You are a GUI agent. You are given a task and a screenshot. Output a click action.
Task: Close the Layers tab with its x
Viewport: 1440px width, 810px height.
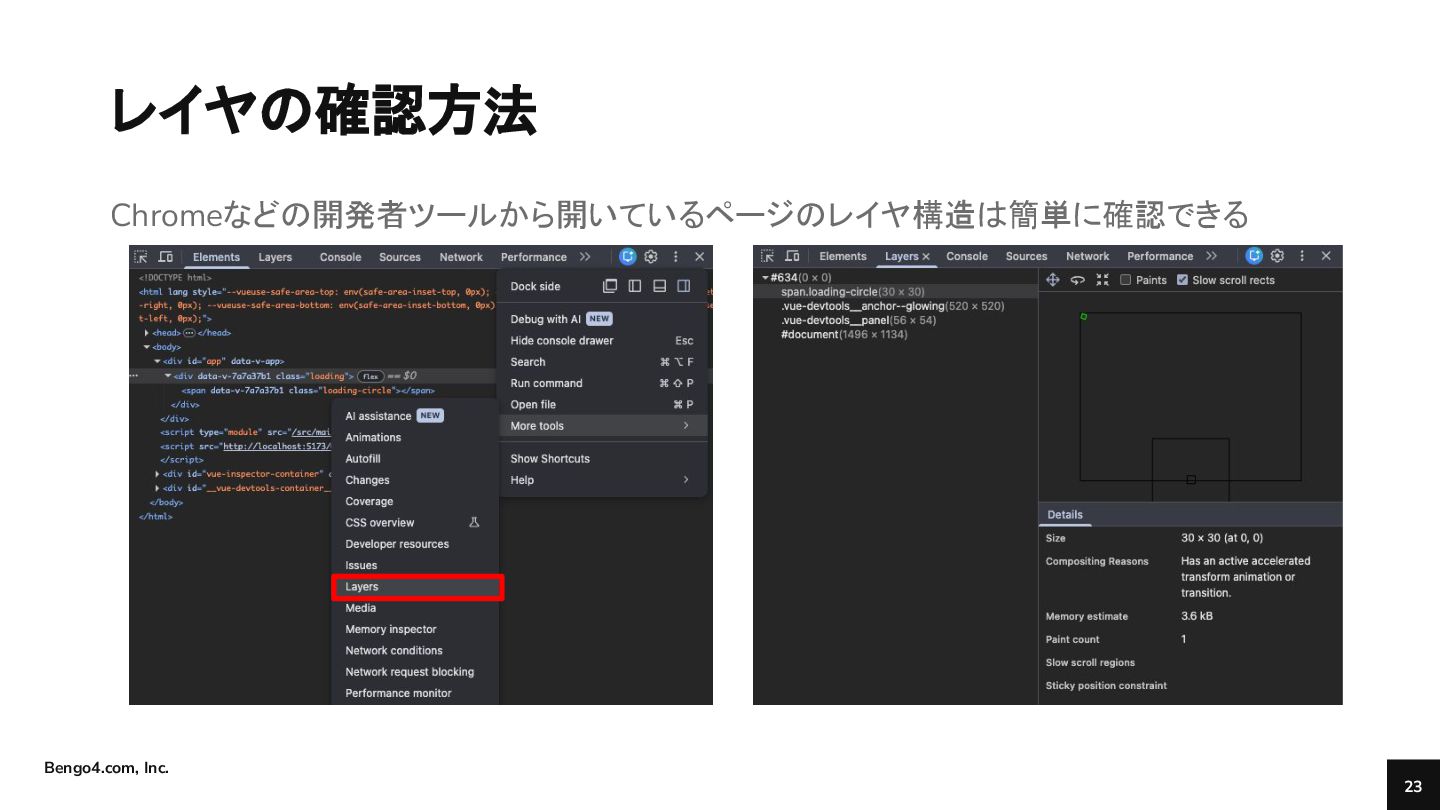click(926, 257)
